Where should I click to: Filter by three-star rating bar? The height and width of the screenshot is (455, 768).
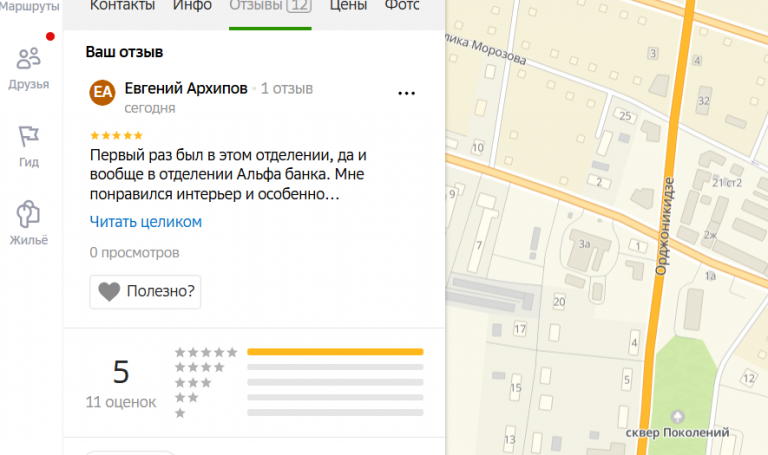335,382
